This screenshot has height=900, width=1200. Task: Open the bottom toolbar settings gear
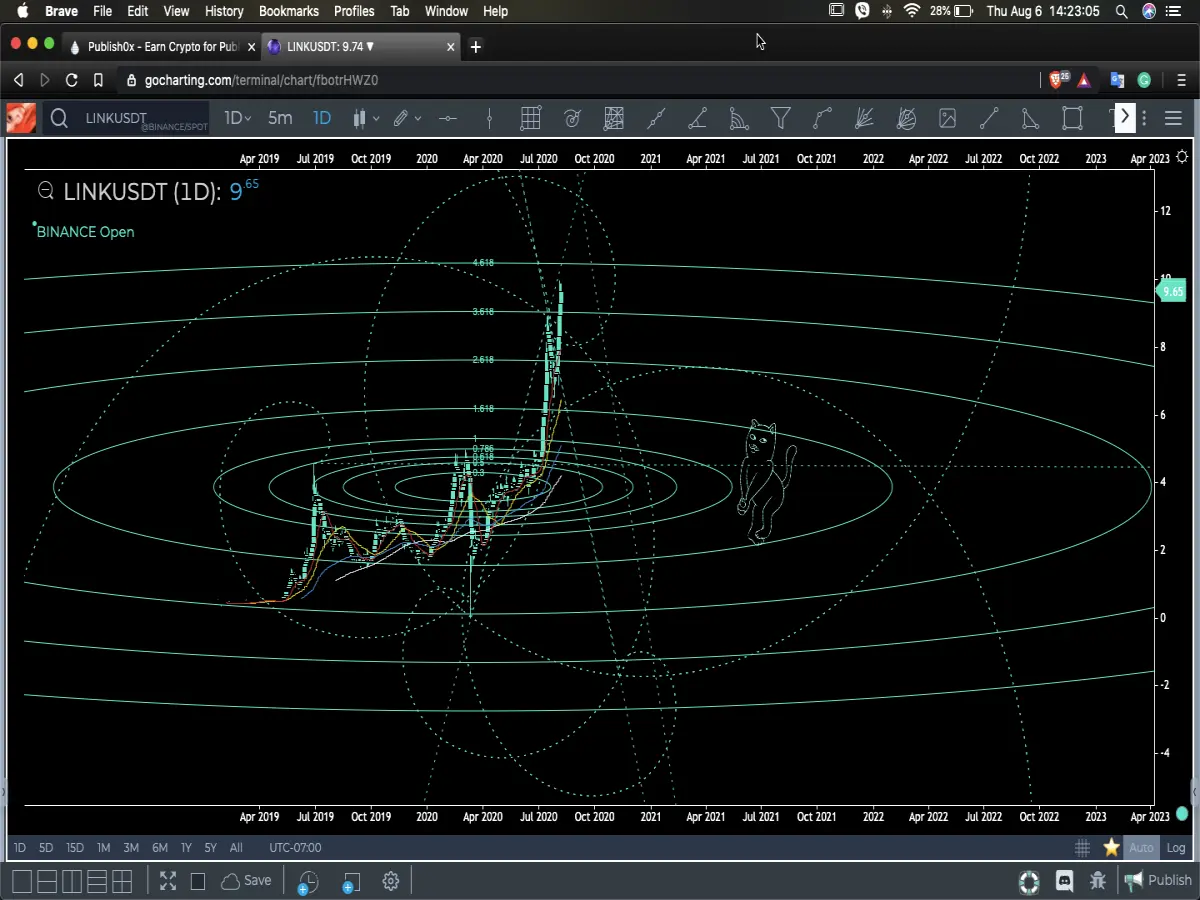(x=391, y=881)
